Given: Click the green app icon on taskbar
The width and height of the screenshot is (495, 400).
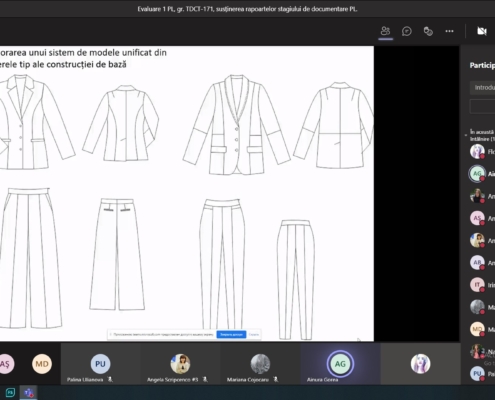Looking at the screenshot, I should point(10,393).
